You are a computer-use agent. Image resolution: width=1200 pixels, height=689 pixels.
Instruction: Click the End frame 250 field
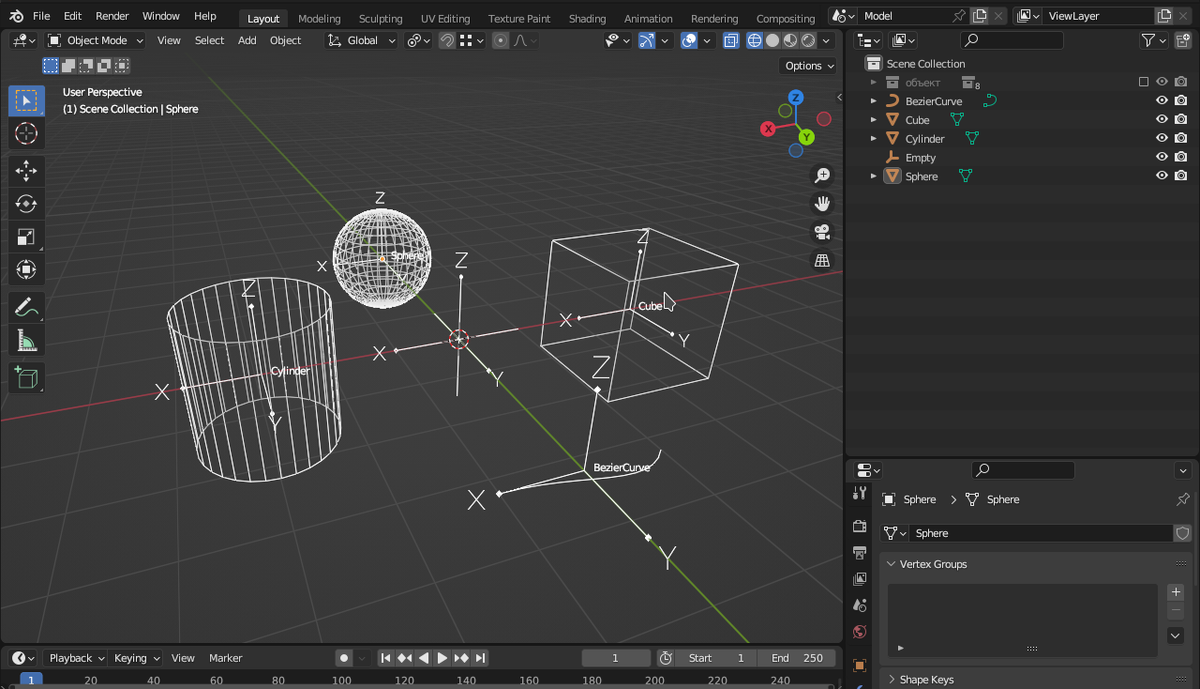tap(797, 658)
